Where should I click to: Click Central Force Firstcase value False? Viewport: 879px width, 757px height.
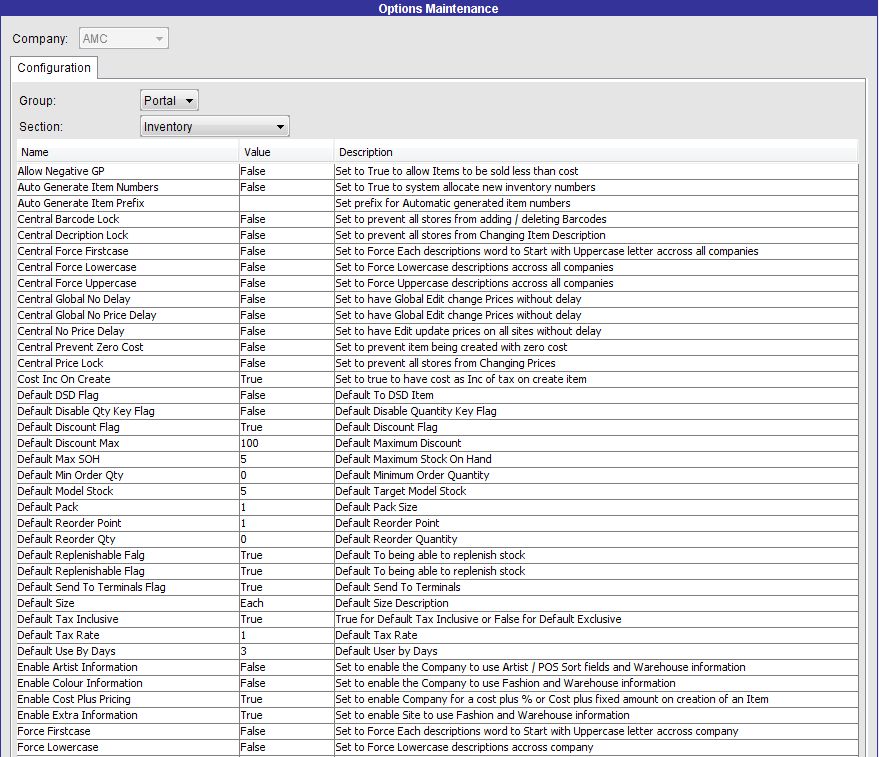(286, 251)
